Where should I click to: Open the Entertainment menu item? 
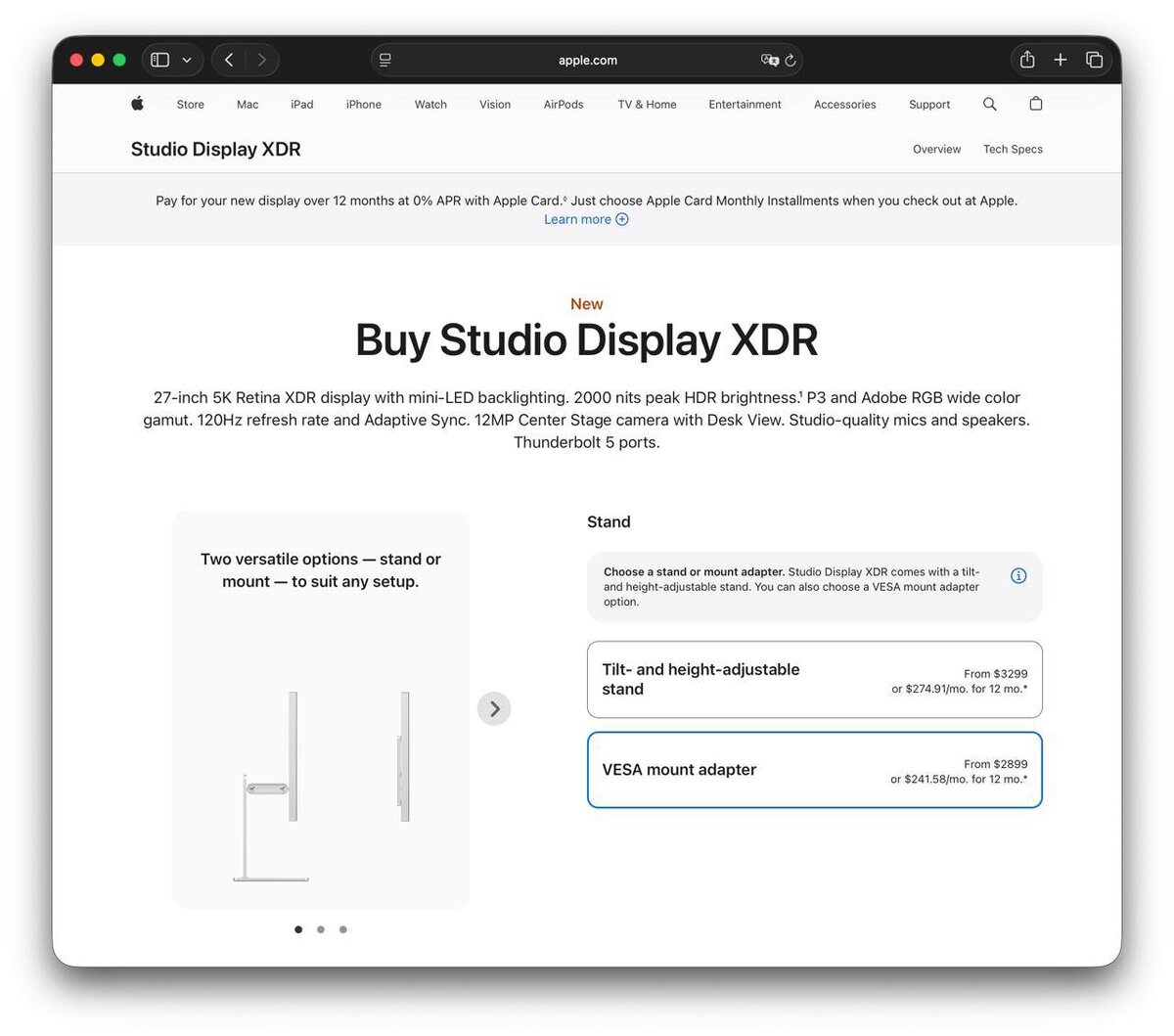point(745,105)
